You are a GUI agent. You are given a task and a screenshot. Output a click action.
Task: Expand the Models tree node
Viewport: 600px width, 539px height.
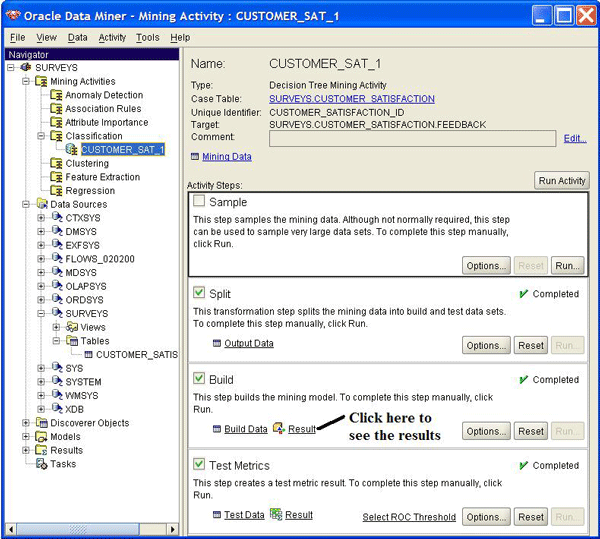pos(26,437)
